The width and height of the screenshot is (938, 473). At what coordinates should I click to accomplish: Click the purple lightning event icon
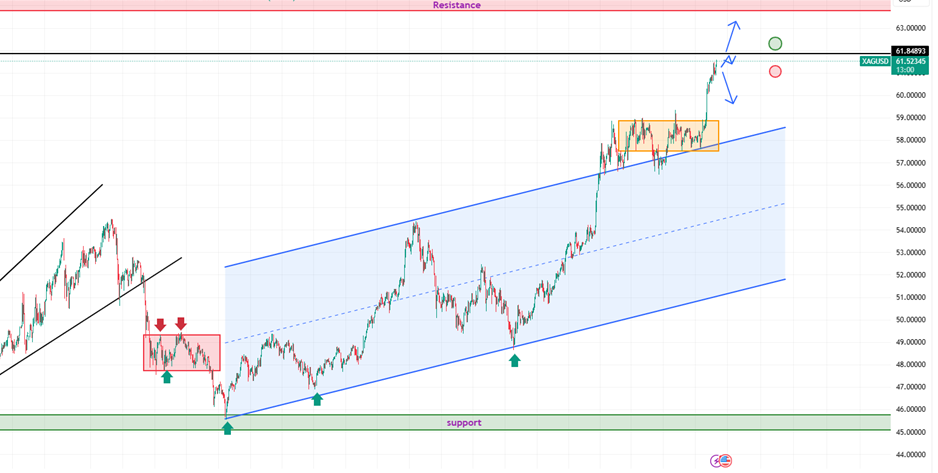tap(716, 461)
